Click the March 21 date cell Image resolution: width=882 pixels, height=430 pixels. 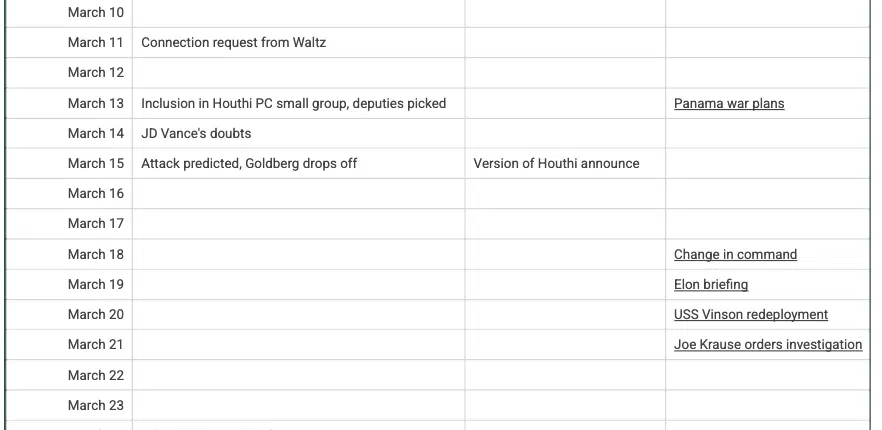coord(69,344)
